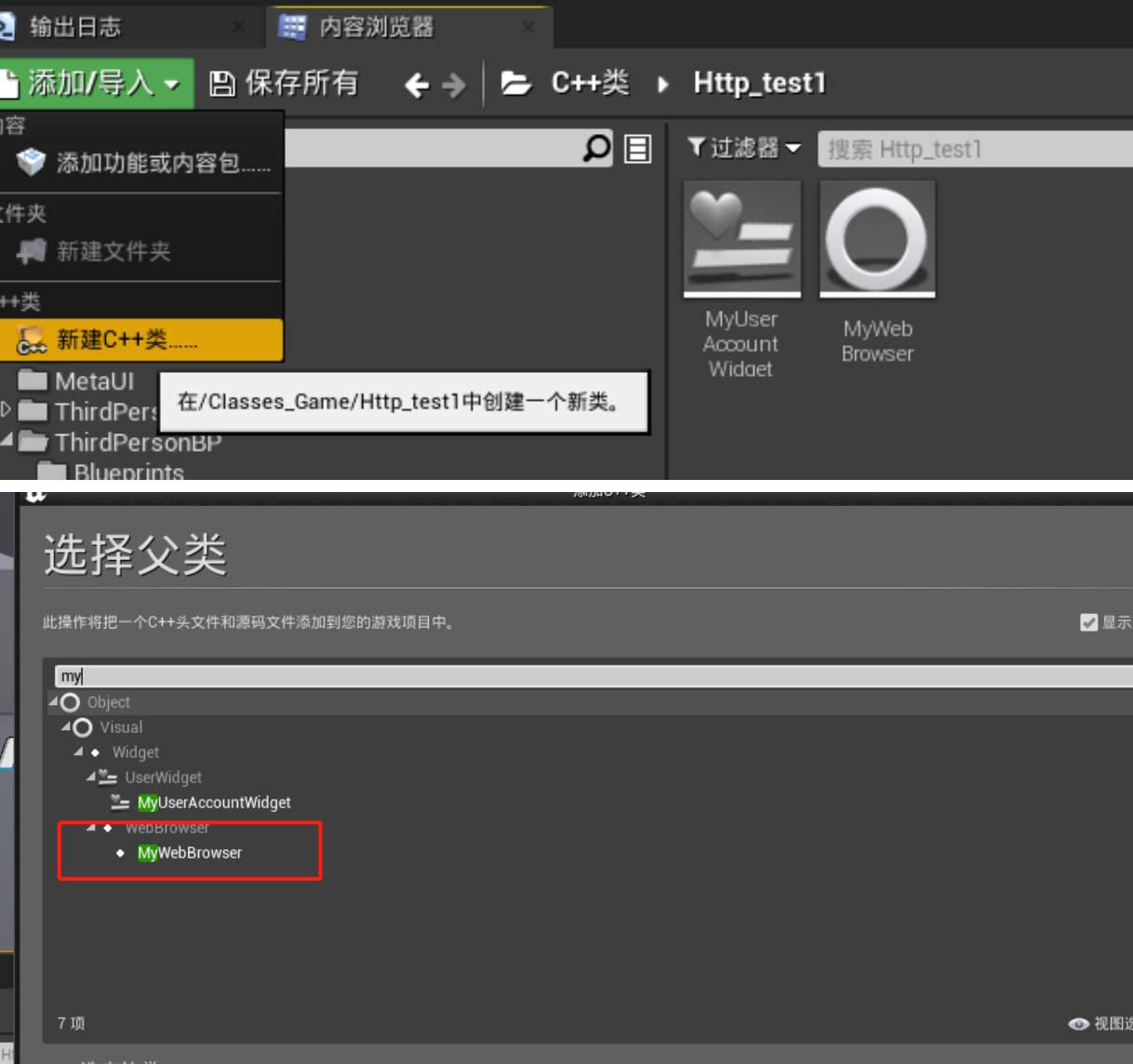Click the forward navigation arrow icon
The width and height of the screenshot is (1133, 1064).
[x=454, y=86]
